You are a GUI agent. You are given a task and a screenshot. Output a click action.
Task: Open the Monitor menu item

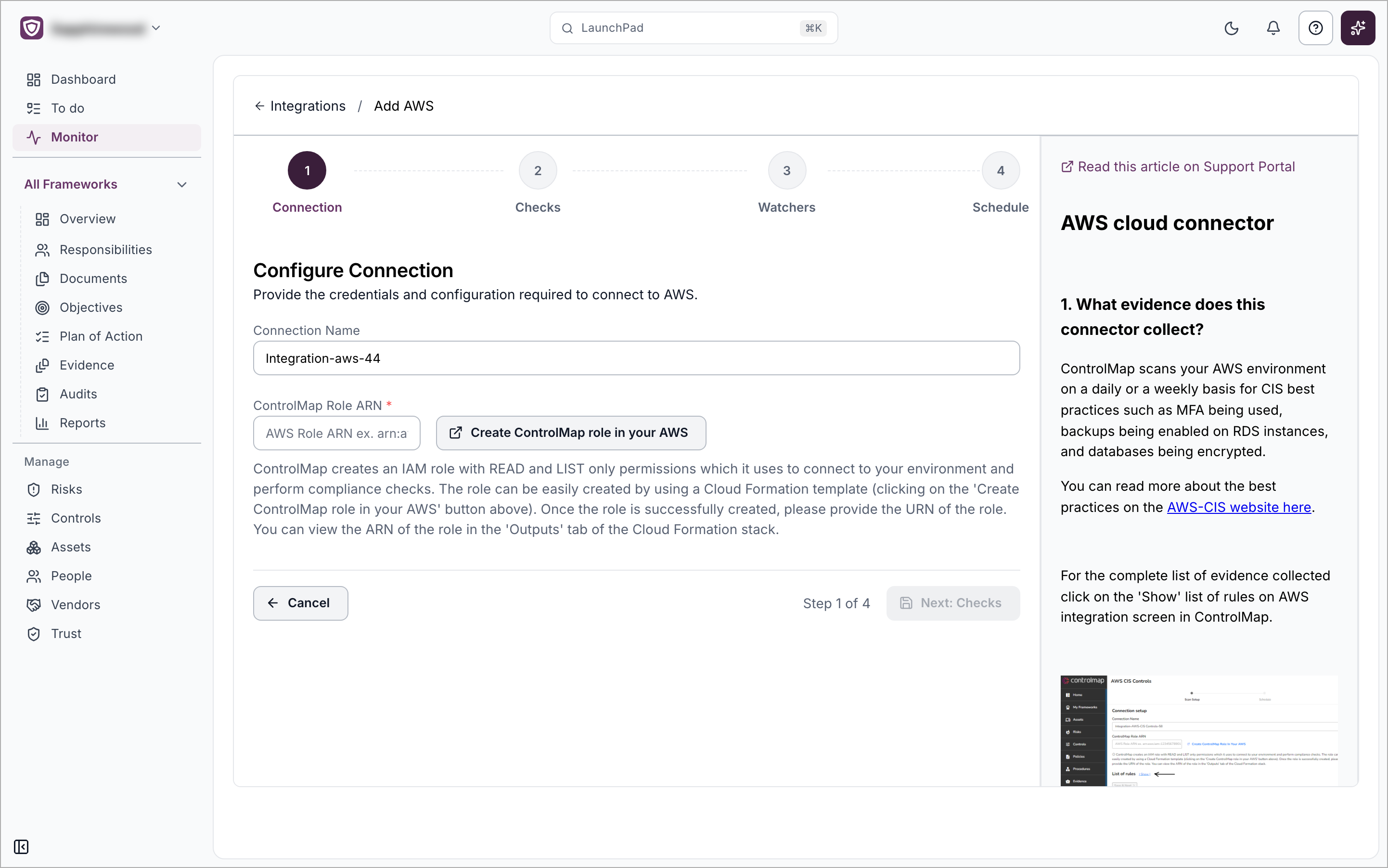point(107,137)
